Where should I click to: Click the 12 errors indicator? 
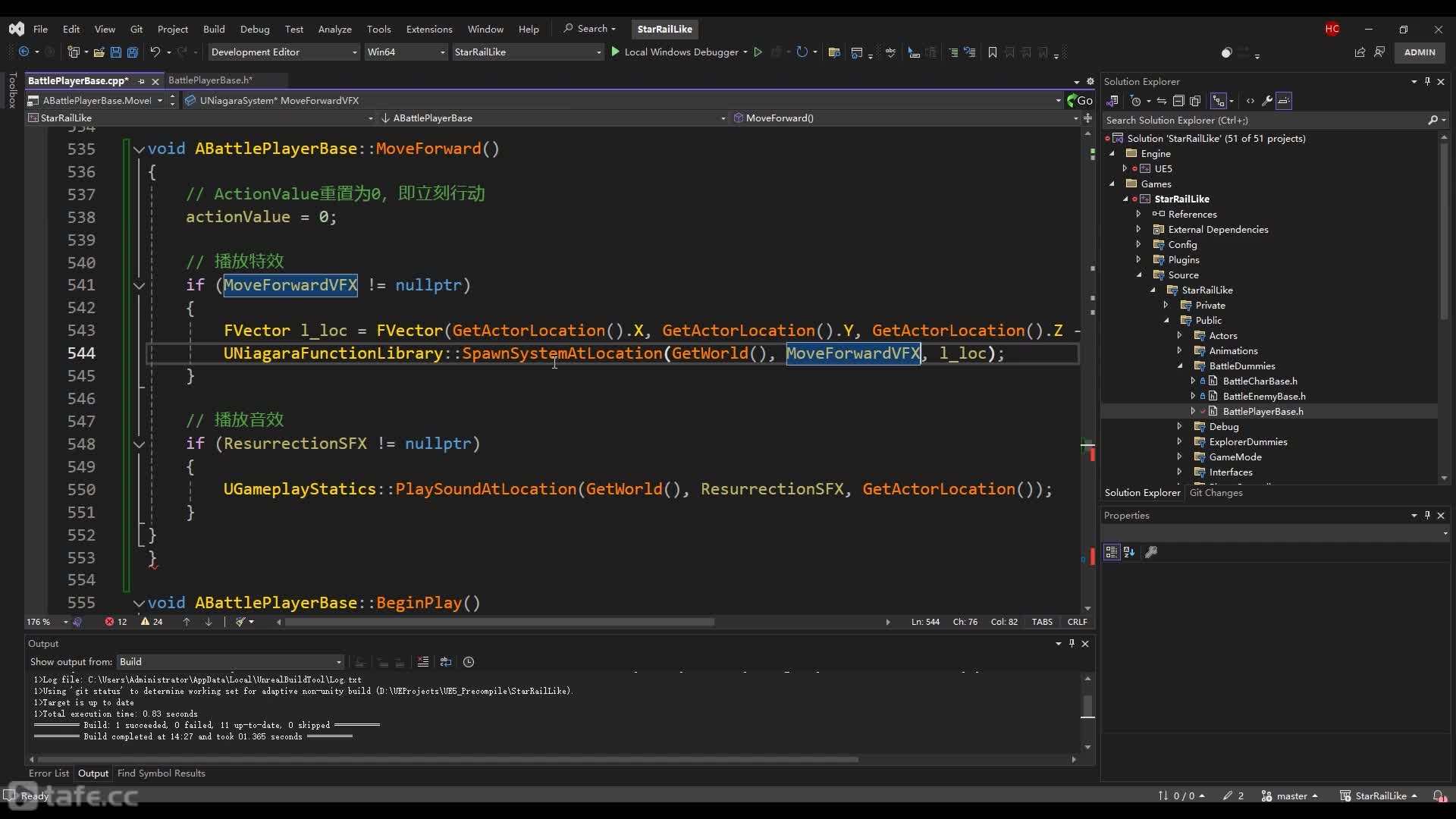116,622
